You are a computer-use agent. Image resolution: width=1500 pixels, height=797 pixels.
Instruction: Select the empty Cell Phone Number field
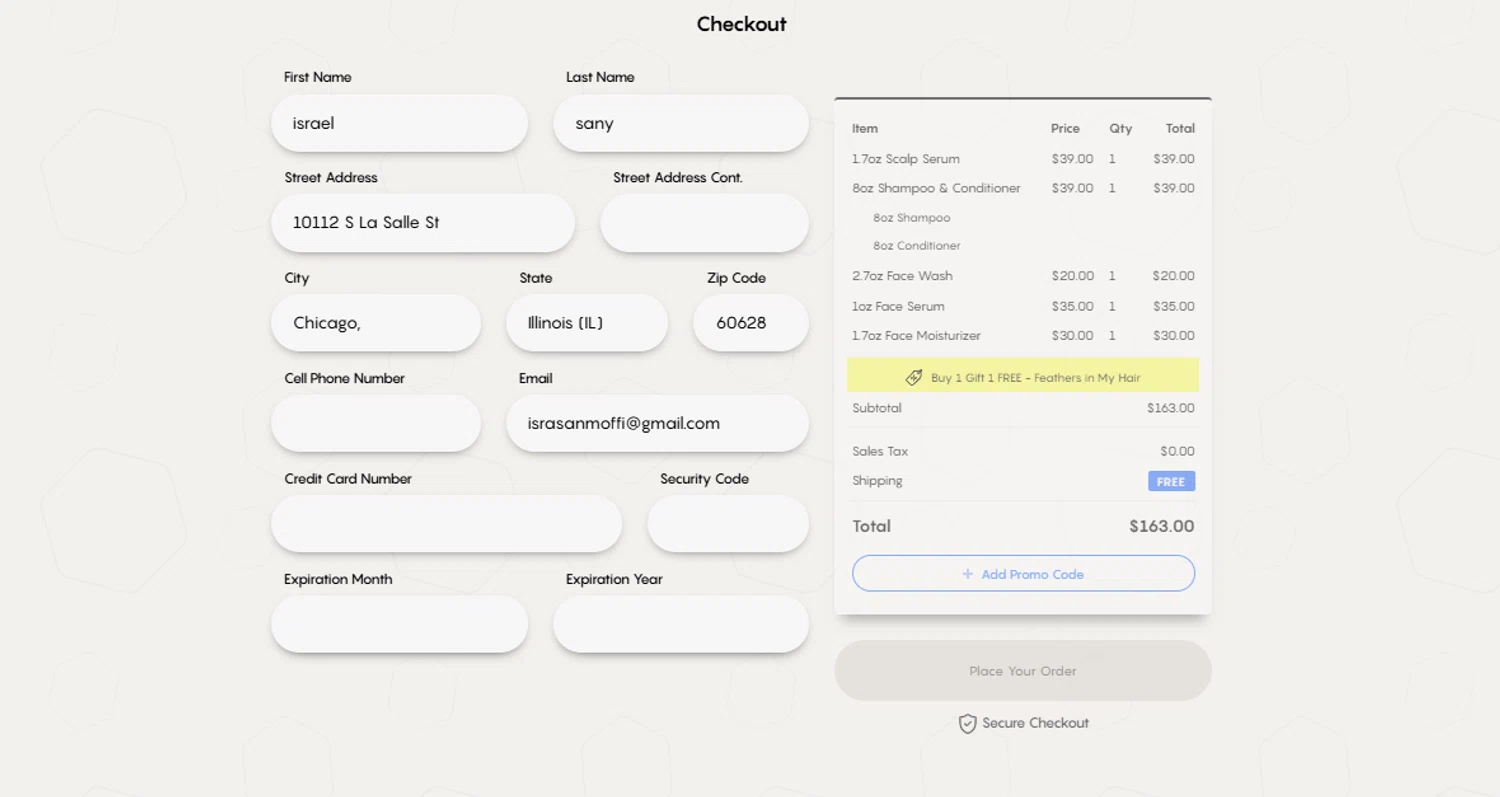376,423
